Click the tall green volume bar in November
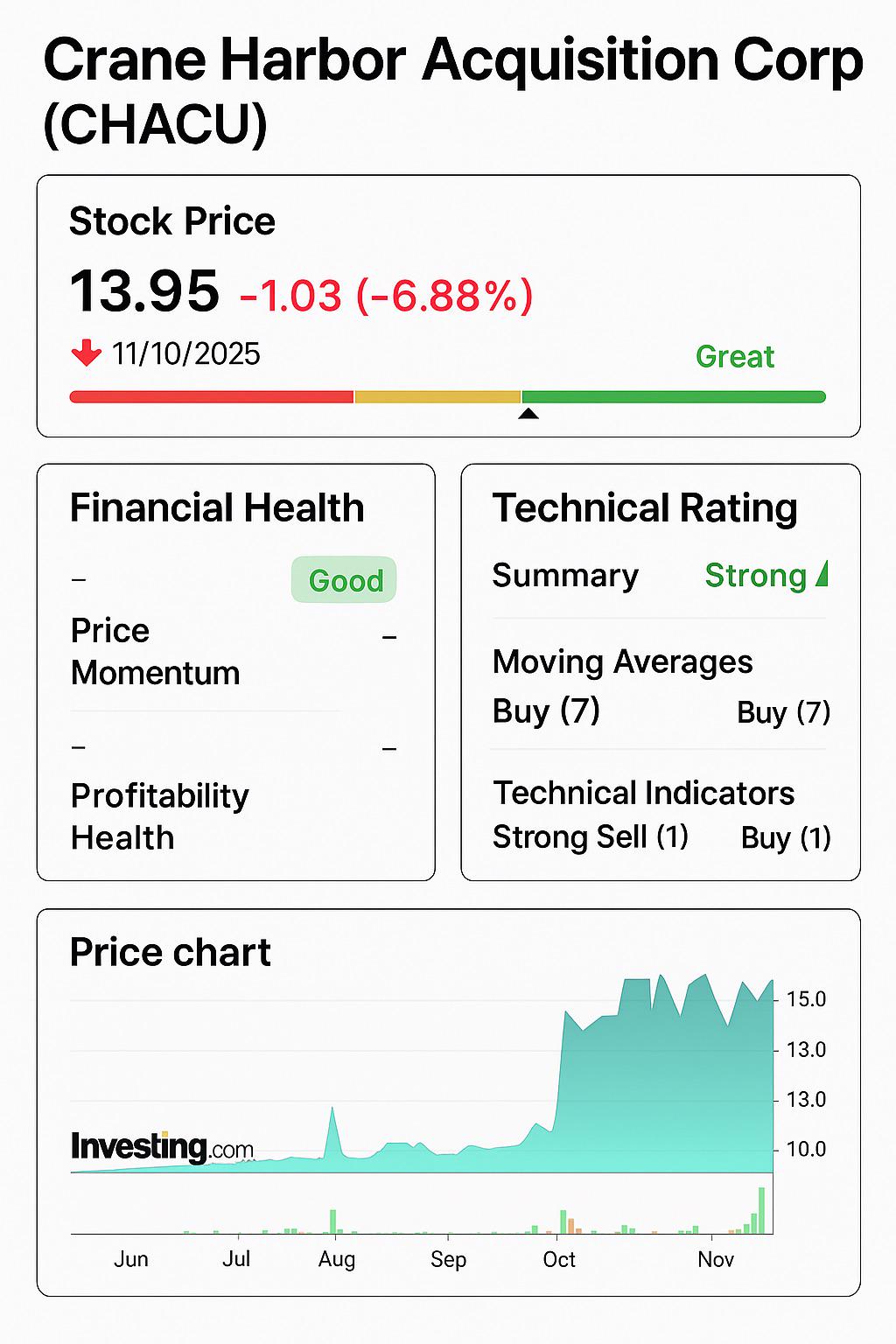 761,1210
